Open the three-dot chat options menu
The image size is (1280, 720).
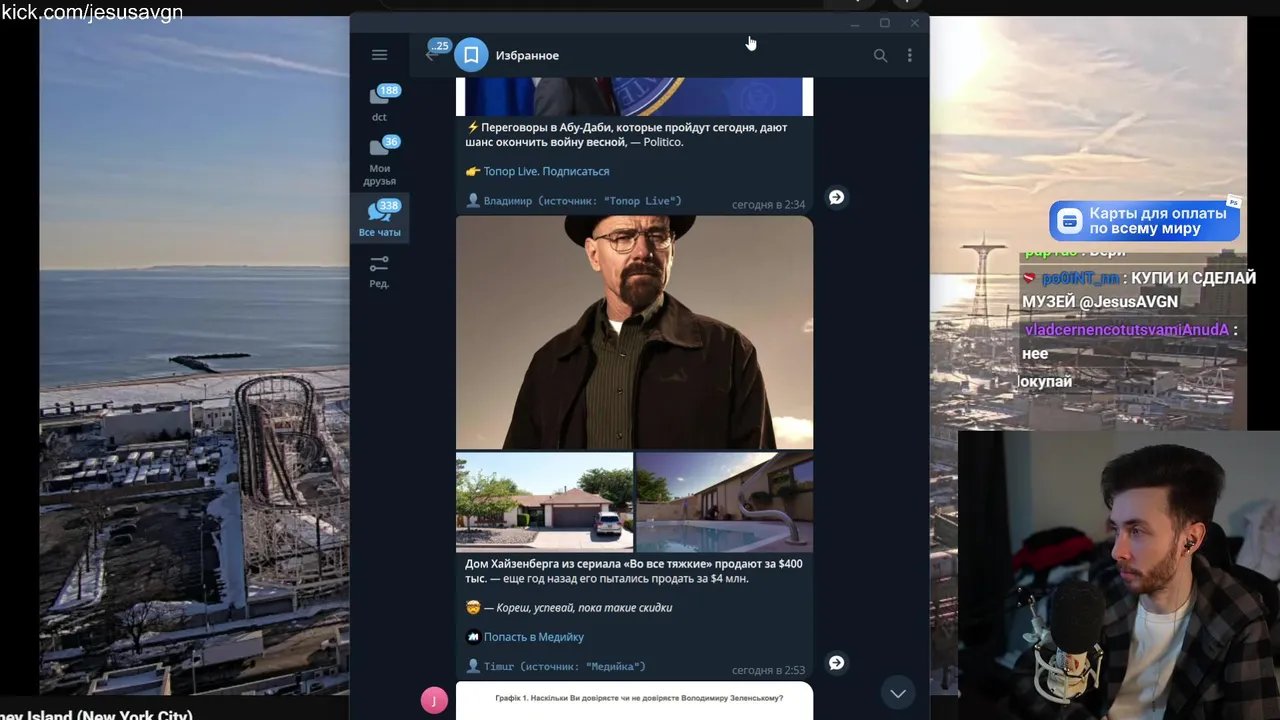[909, 56]
